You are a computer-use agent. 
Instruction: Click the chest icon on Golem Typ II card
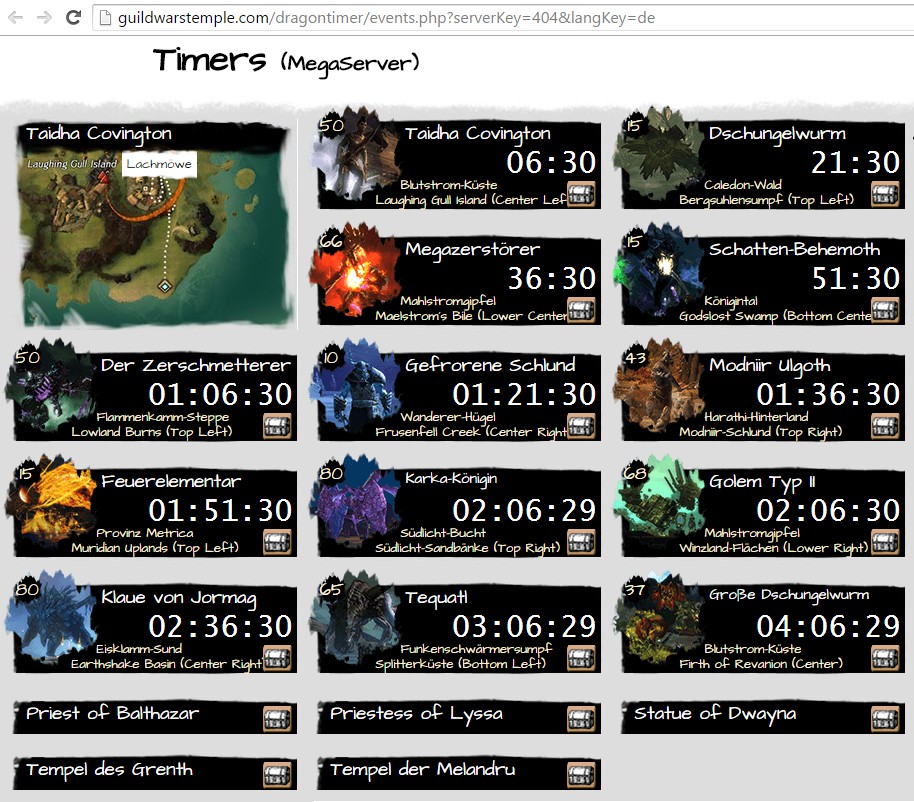885,542
